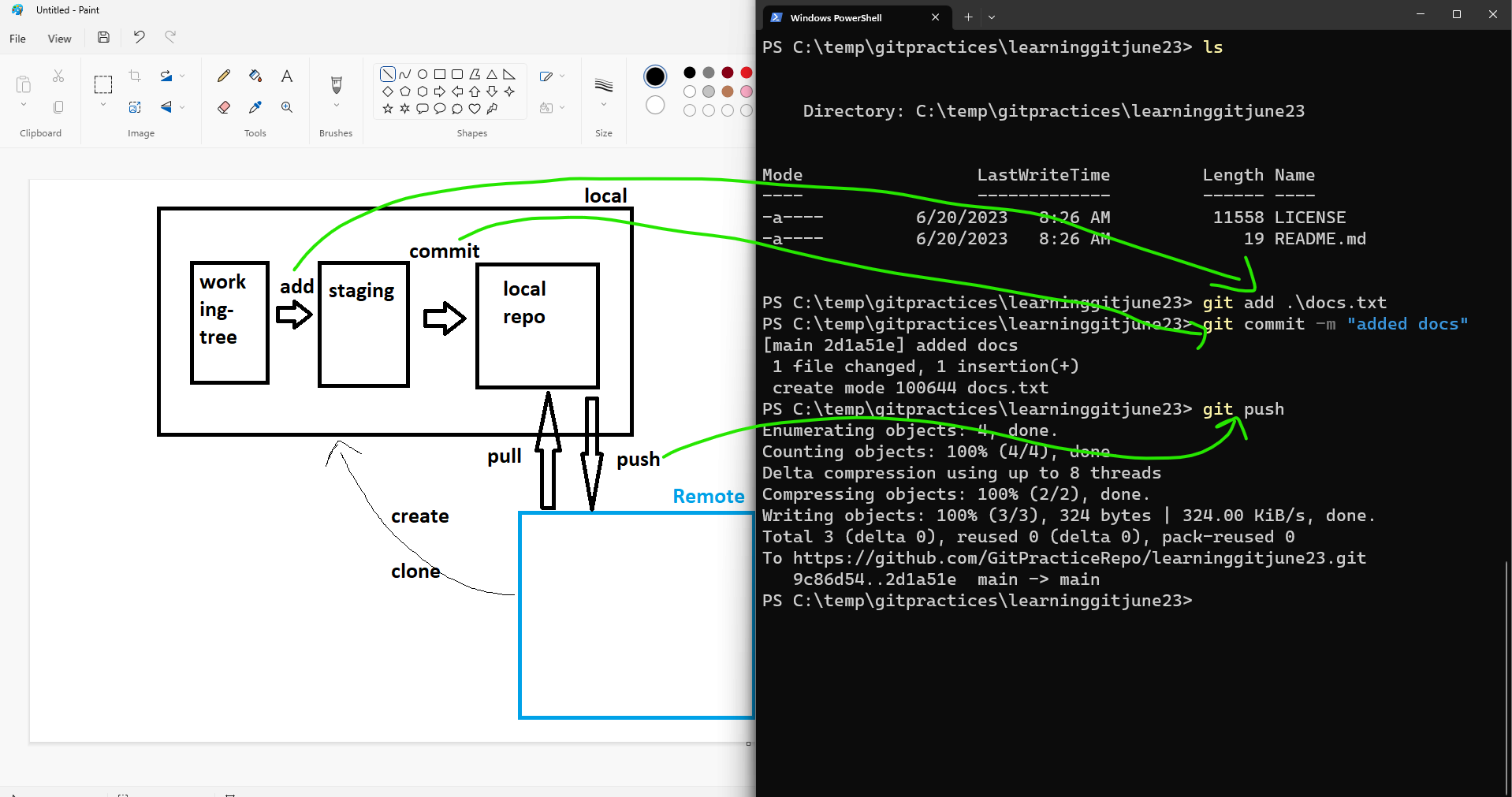Viewport: 1512px width, 797px height.
Task: Select the Fill with color tool
Action: [255, 76]
